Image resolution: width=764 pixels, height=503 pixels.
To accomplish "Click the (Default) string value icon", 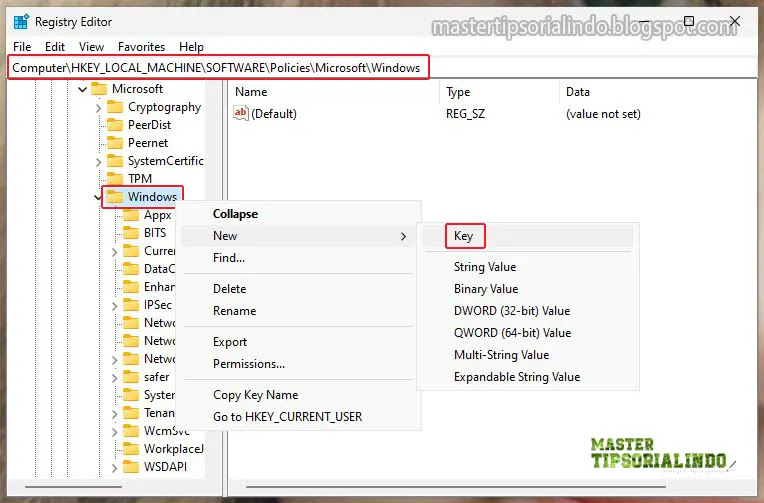I will (241, 113).
